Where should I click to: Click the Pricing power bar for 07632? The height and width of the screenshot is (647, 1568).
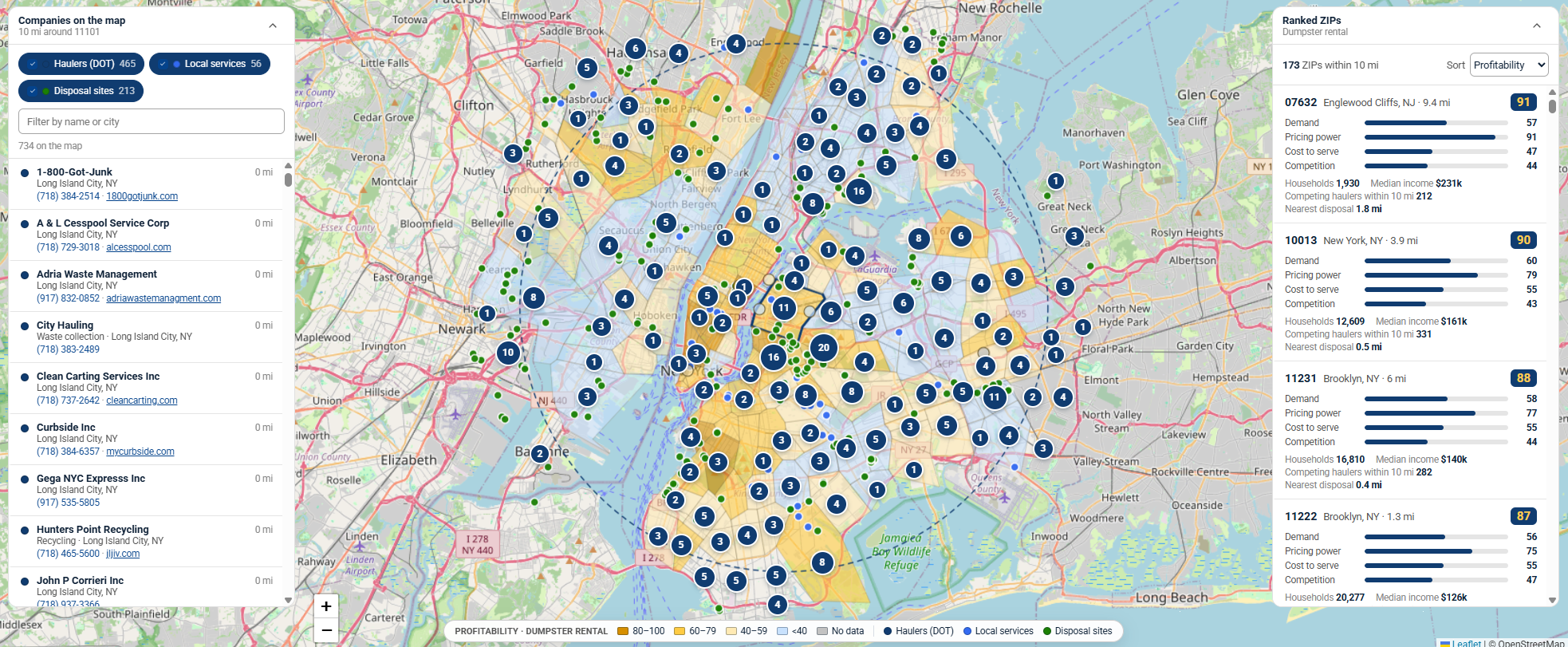[x=1436, y=137]
